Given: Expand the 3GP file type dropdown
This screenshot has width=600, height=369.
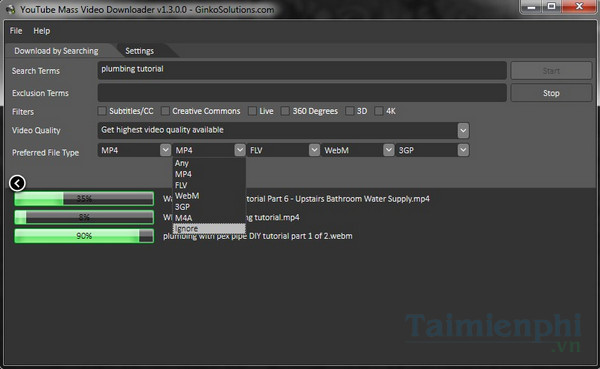Looking at the screenshot, I should coord(463,150).
